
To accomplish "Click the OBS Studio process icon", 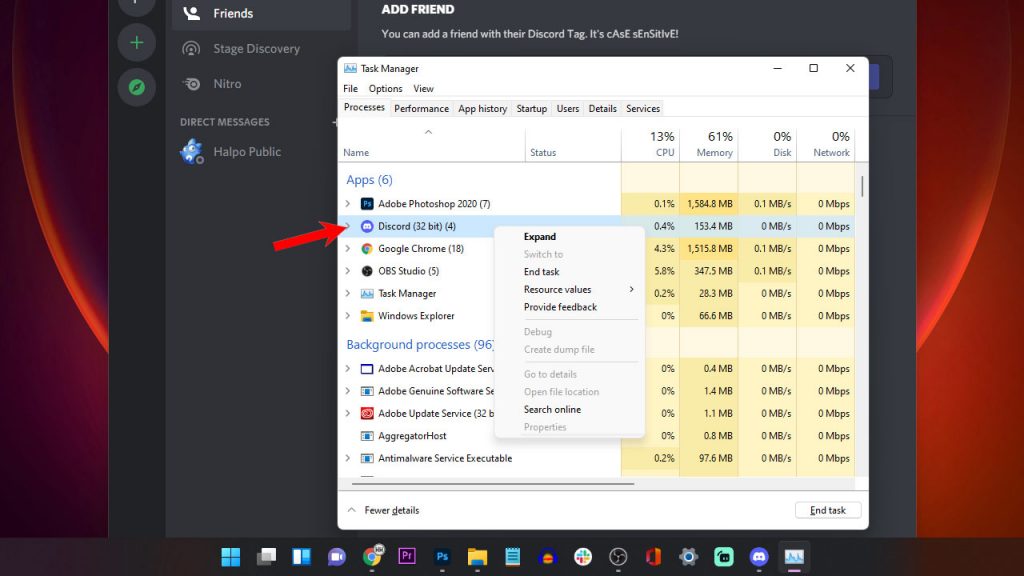I will pyautogui.click(x=367, y=271).
